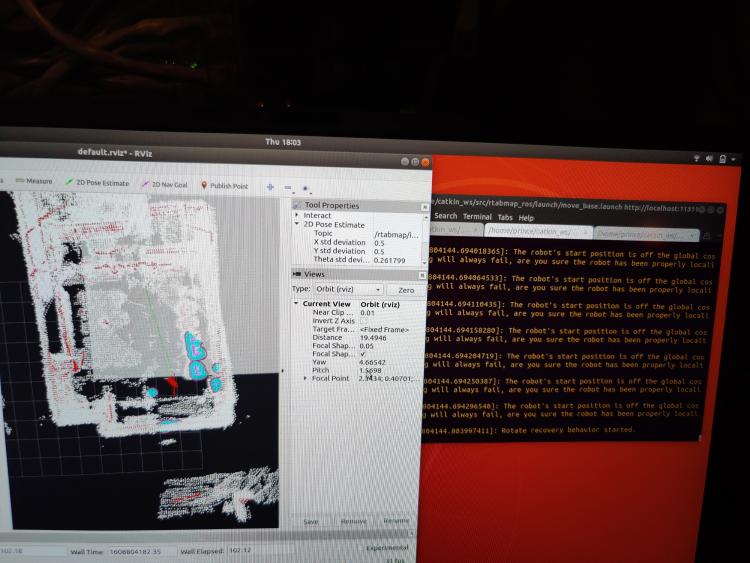The width and height of the screenshot is (750, 563).
Task: Click the Distance value field
Action: (x=378, y=337)
